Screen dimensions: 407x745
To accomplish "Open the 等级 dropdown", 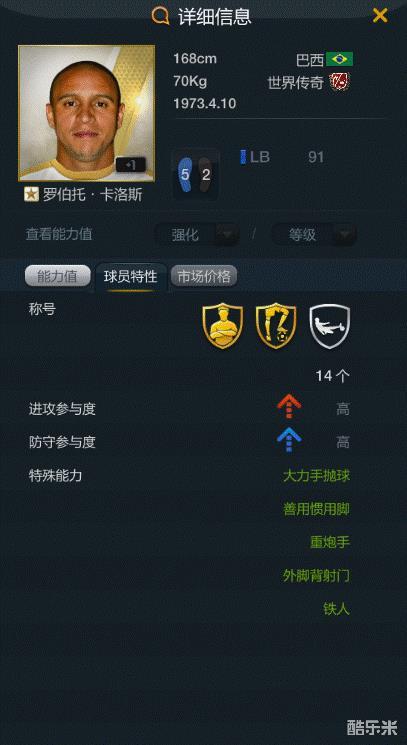I will (x=313, y=234).
